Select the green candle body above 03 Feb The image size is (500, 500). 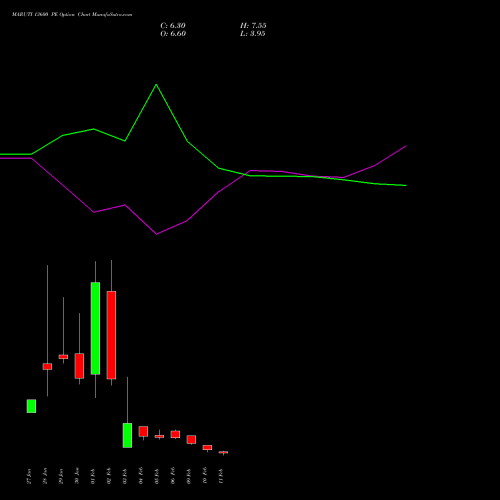[127, 435]
